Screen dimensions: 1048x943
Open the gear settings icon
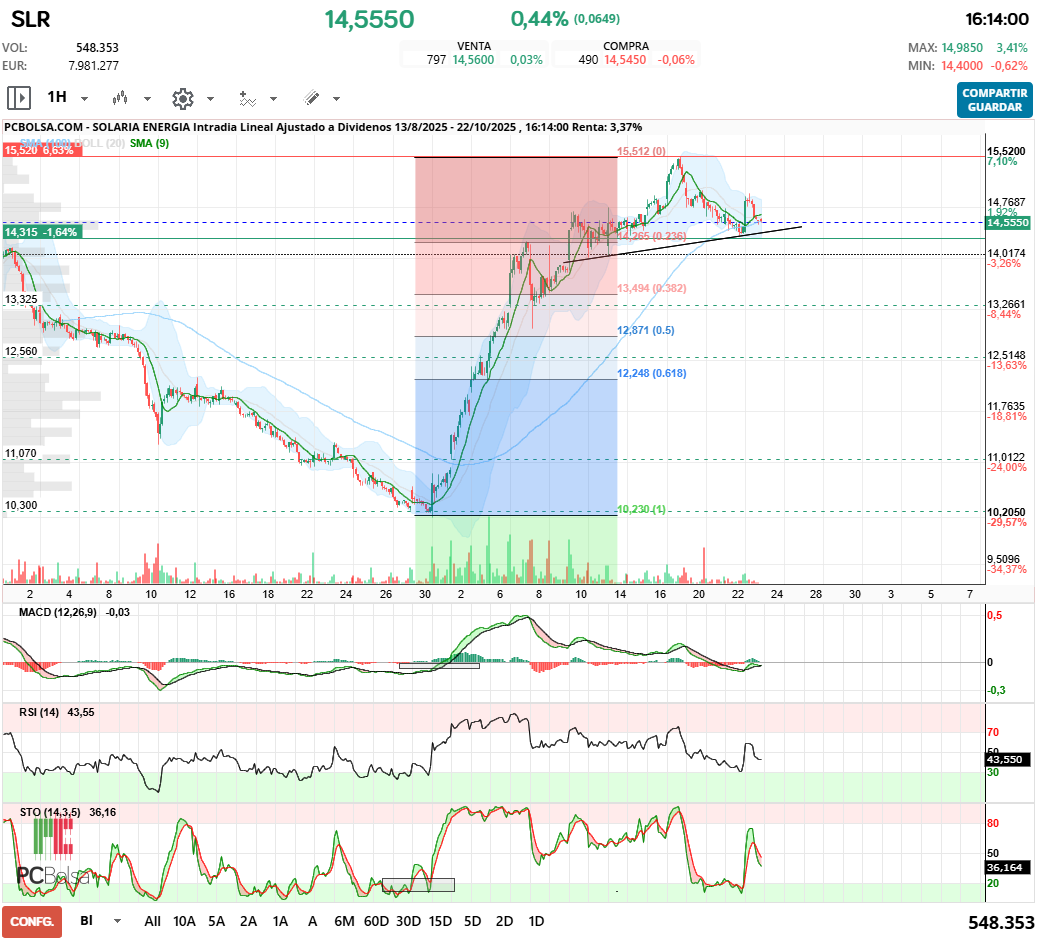coord(182,98)
